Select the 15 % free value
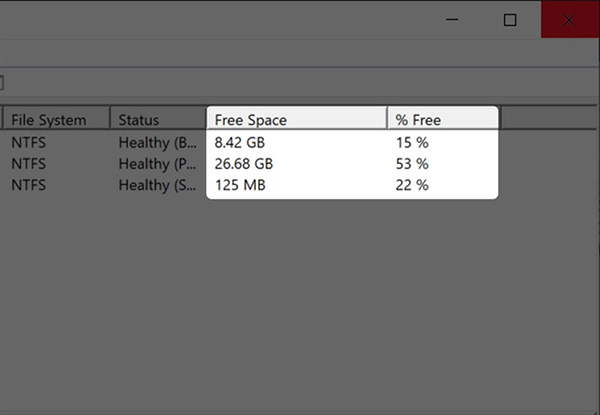This screenshot has width=600, height=415. point(412,142)
